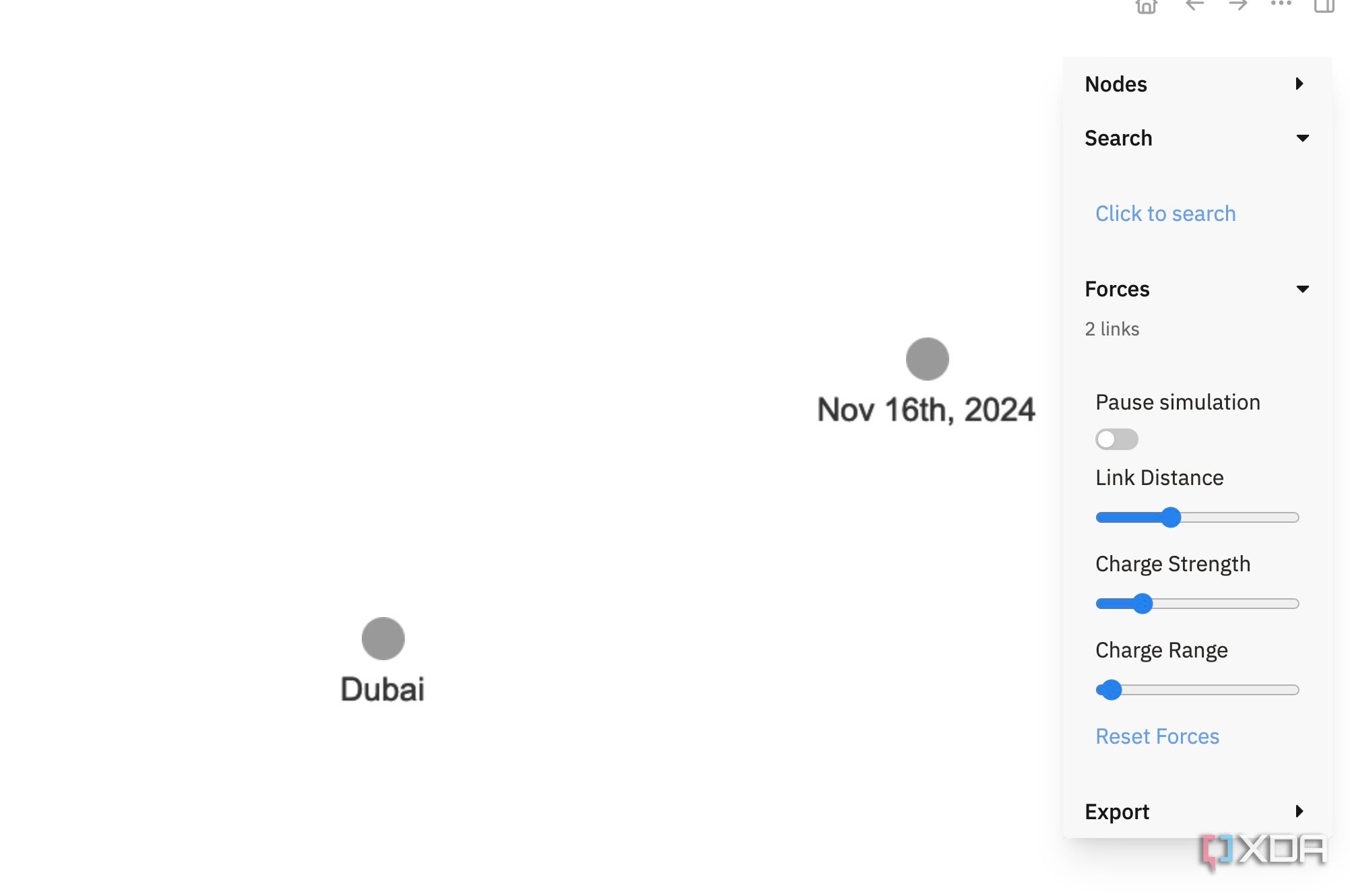Screen dimensions: 1350x896
Task: Click the Home icon in top toolbar
Action: click(x=1146, y=6)
